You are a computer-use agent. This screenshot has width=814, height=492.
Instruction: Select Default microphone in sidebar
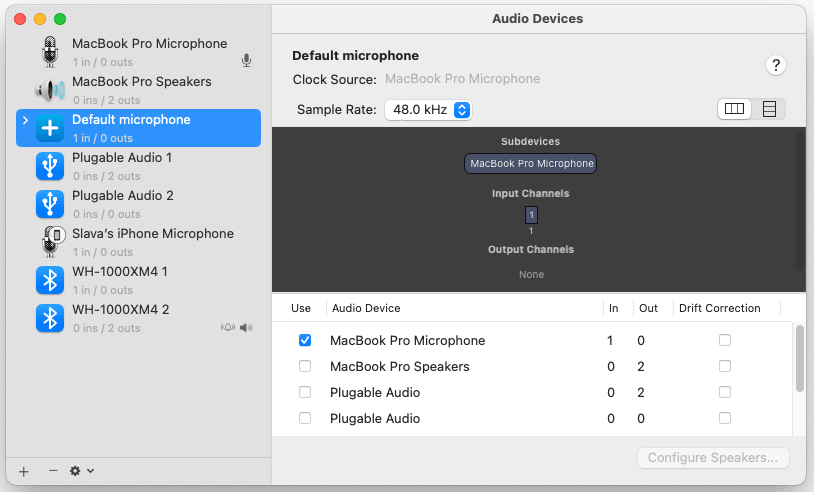(138, 128)
